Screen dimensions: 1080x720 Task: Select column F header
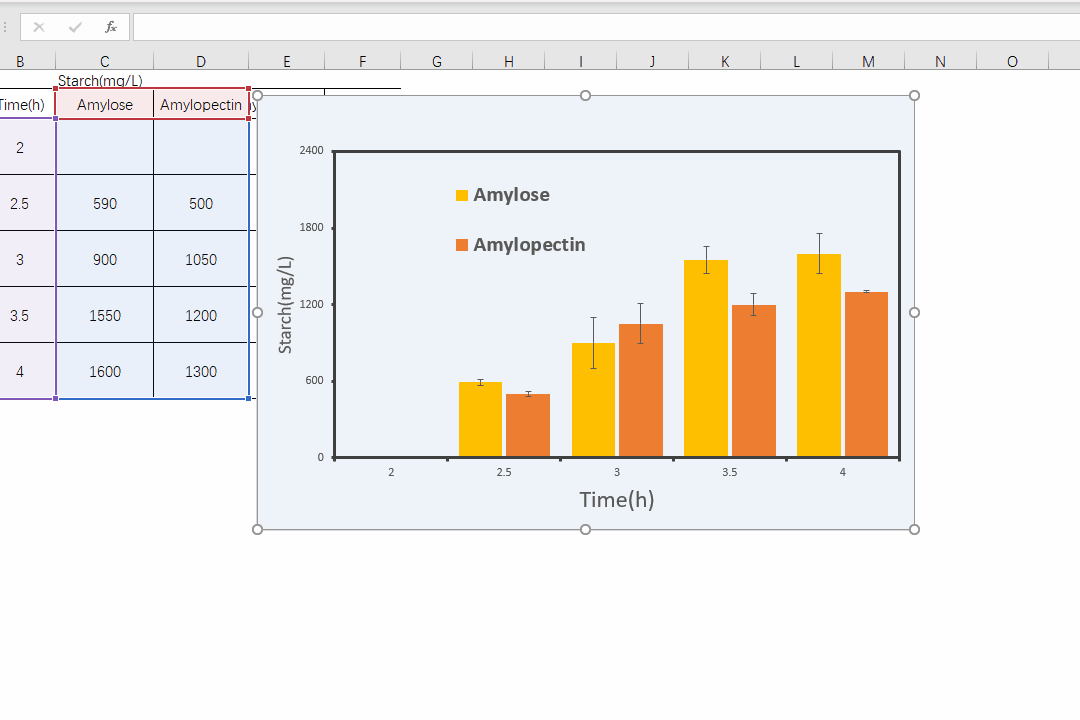pyautogui.click(x=362, y=61)
